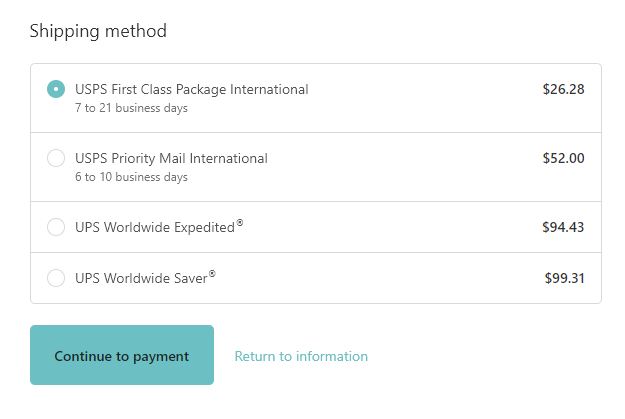Choose the USPS Priority Mail International radio button
The image size is (625, 419).
point(56,158)
